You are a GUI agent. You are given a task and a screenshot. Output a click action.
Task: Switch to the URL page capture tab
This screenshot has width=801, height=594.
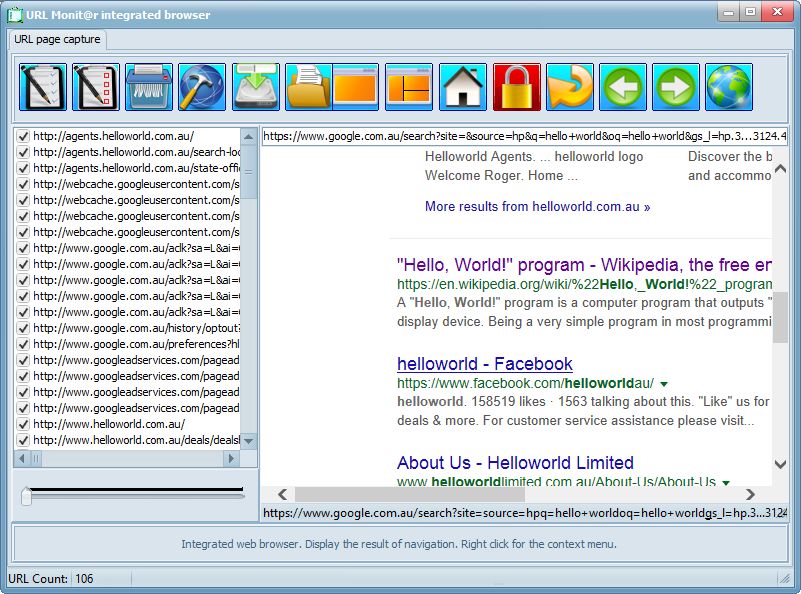tap(57, 39)
